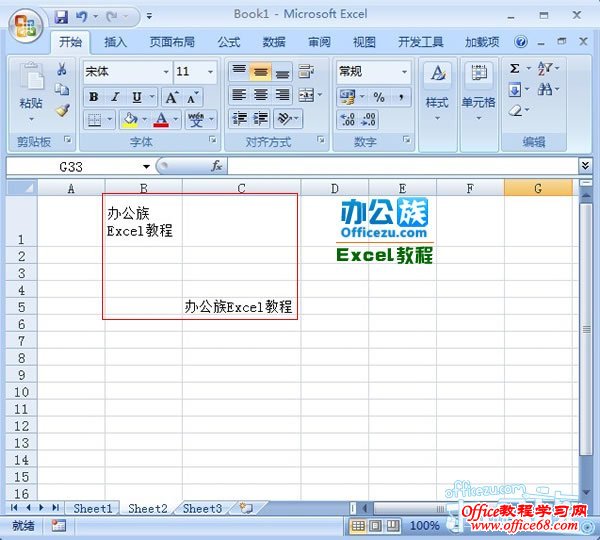The height and width of the screenshot is (540, 600).
Task: Increase indent in alignment group
Action: [260, 119]
